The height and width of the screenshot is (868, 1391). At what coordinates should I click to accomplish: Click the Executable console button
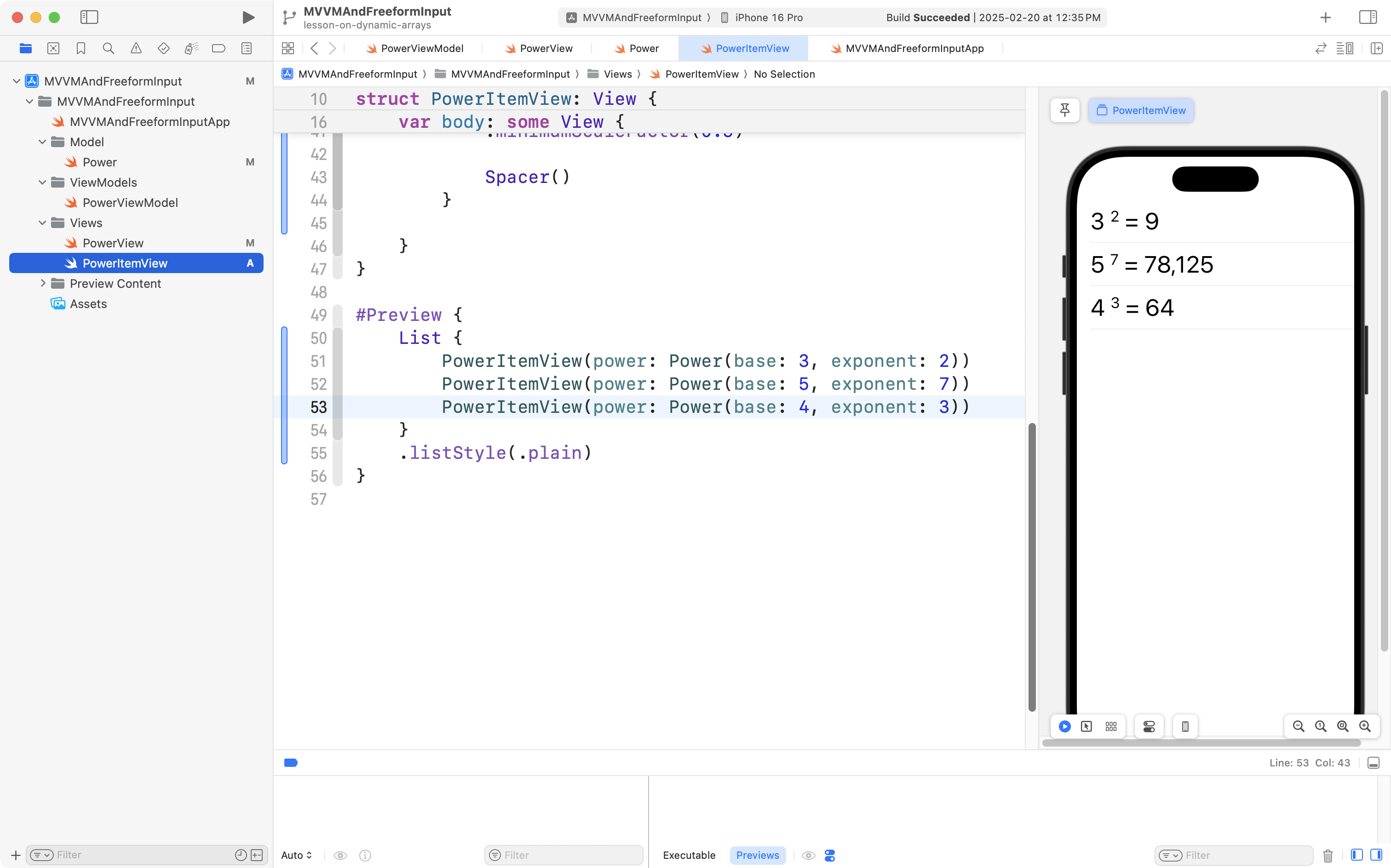(x=689, y=855)
